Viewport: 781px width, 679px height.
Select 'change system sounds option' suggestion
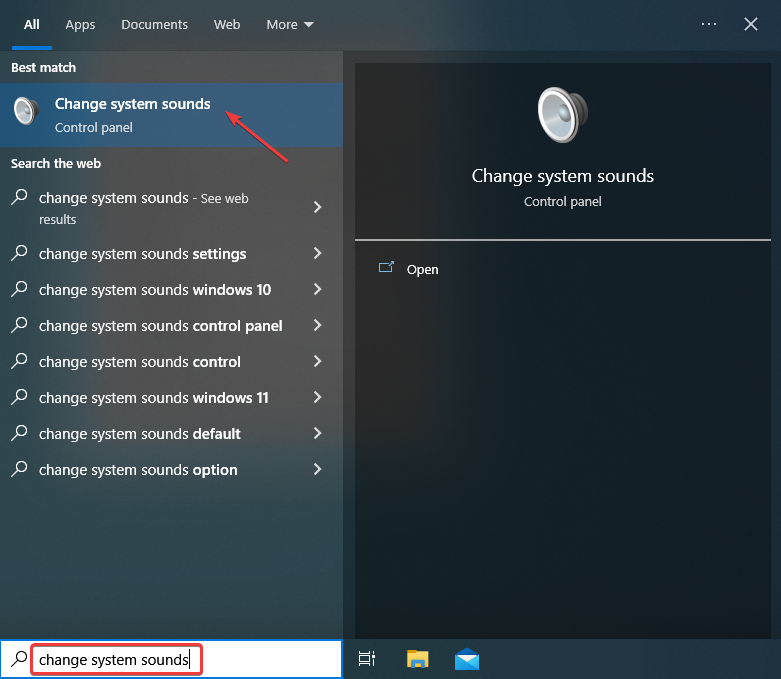coord(171,469)
